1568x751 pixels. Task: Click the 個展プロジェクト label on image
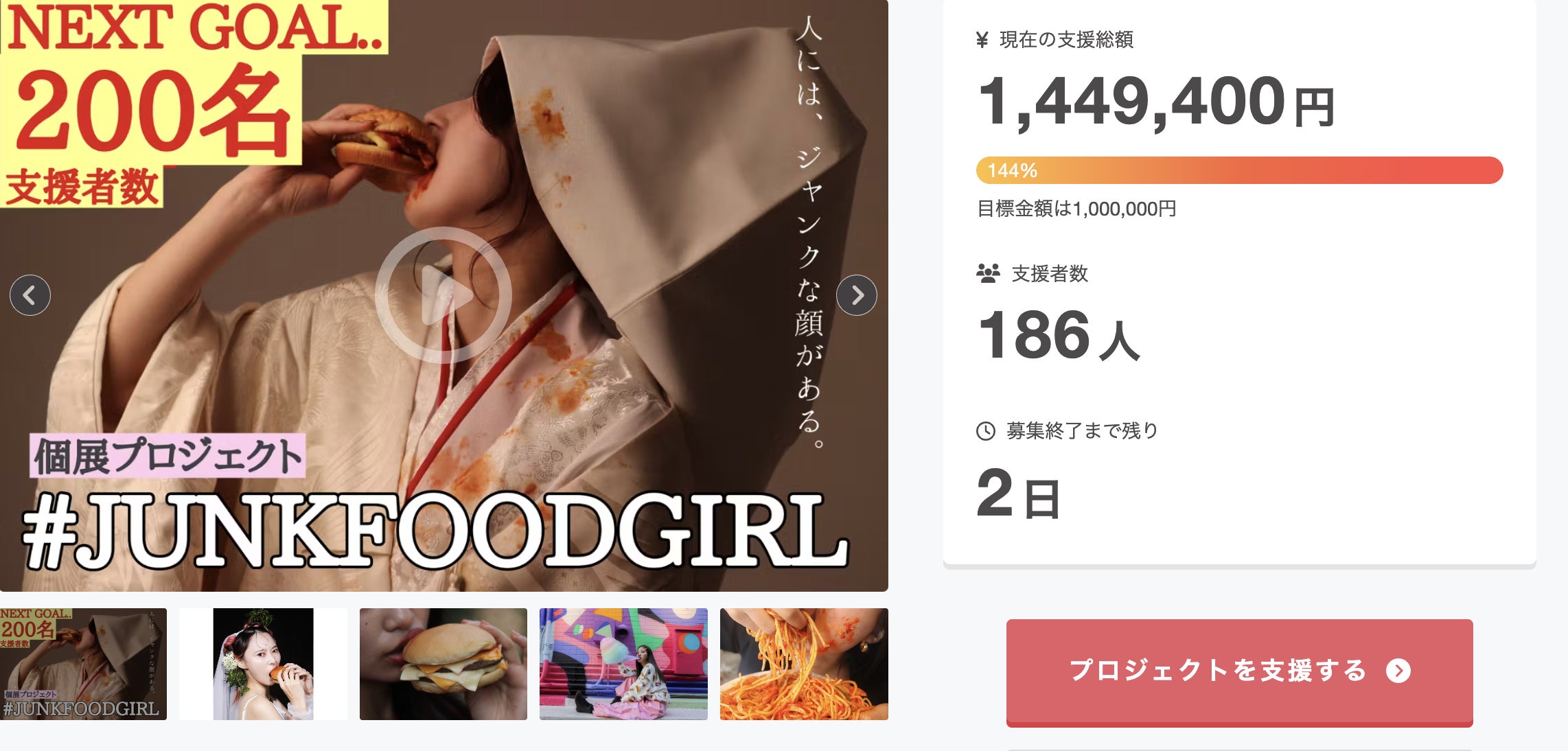[168, 456]
